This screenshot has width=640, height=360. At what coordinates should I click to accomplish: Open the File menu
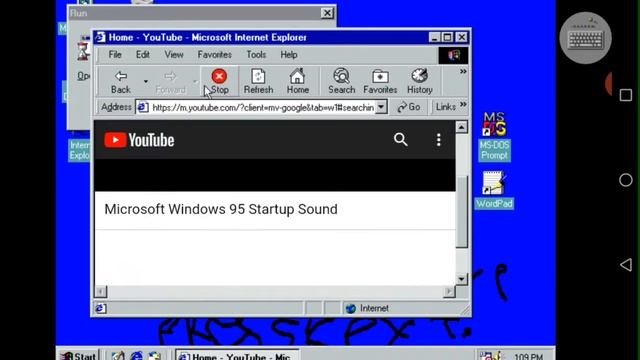point(115,55)
